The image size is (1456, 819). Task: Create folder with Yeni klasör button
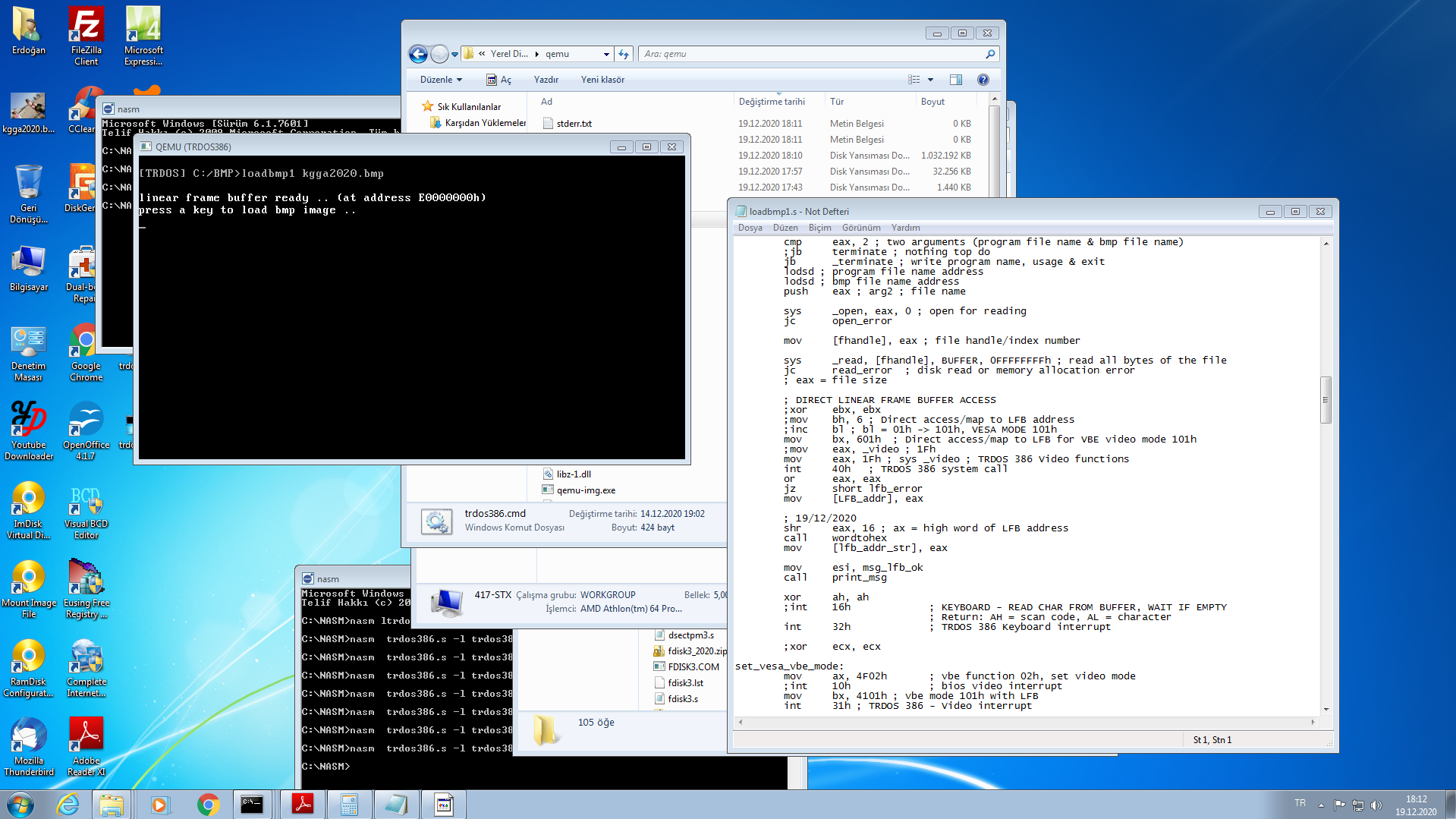click(x=602, y=79)
